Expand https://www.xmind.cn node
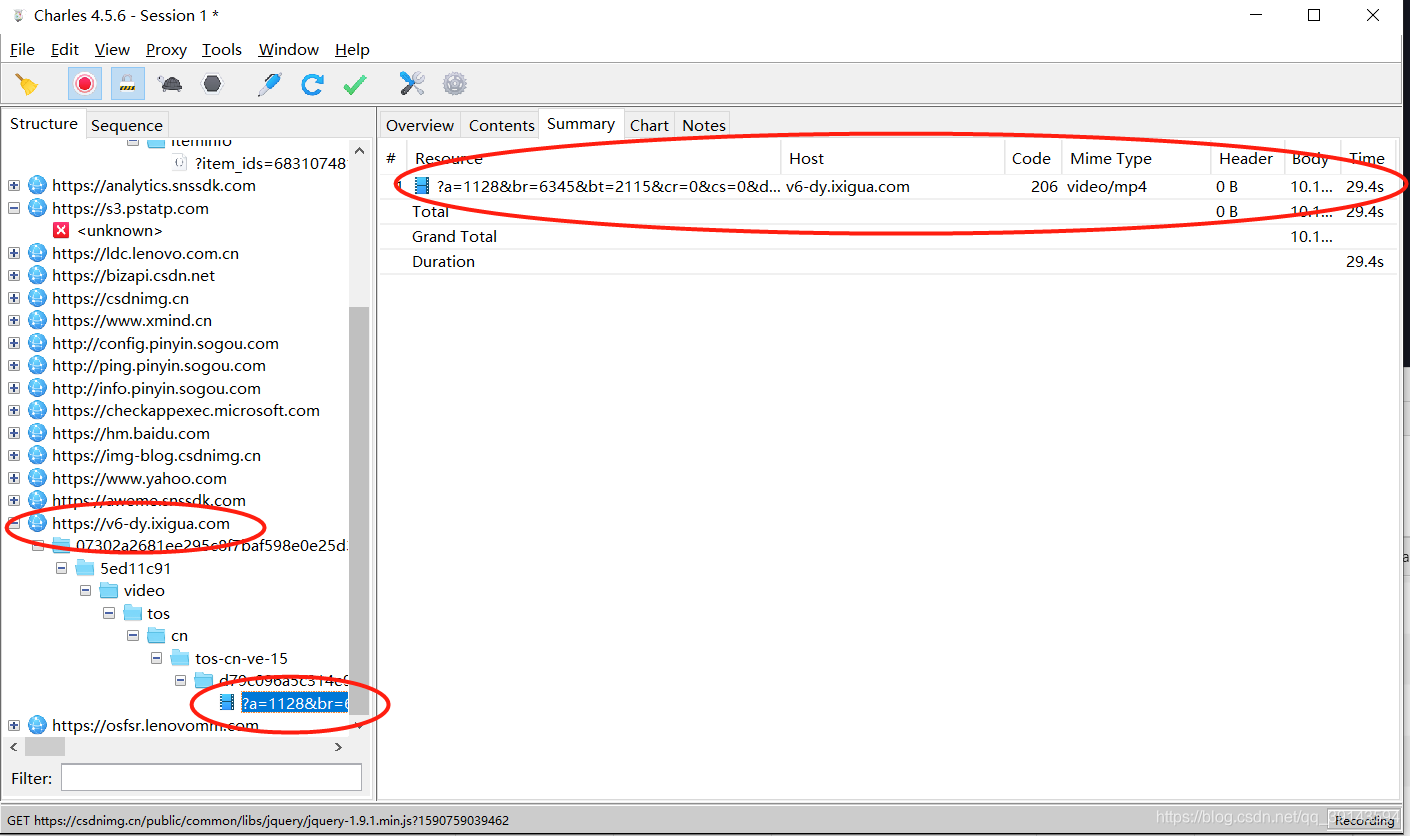The height and width of the screenshot is (836, 1410). point(14,321)
